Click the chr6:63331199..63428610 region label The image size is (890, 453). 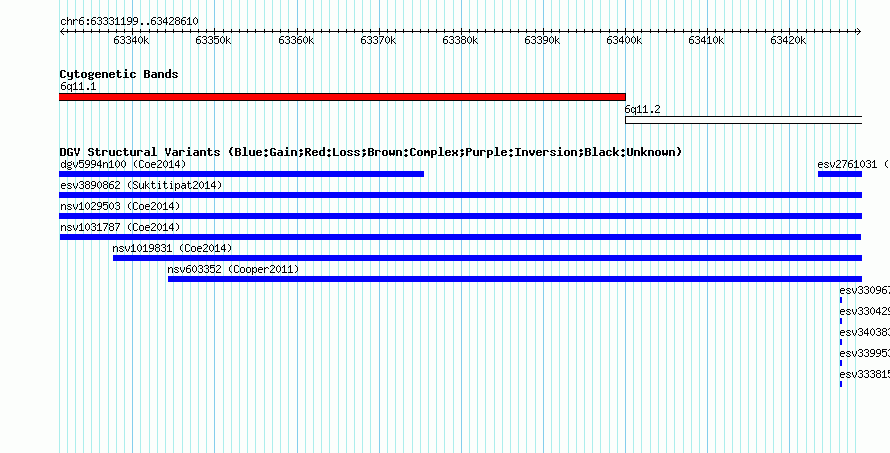[129, 22]
